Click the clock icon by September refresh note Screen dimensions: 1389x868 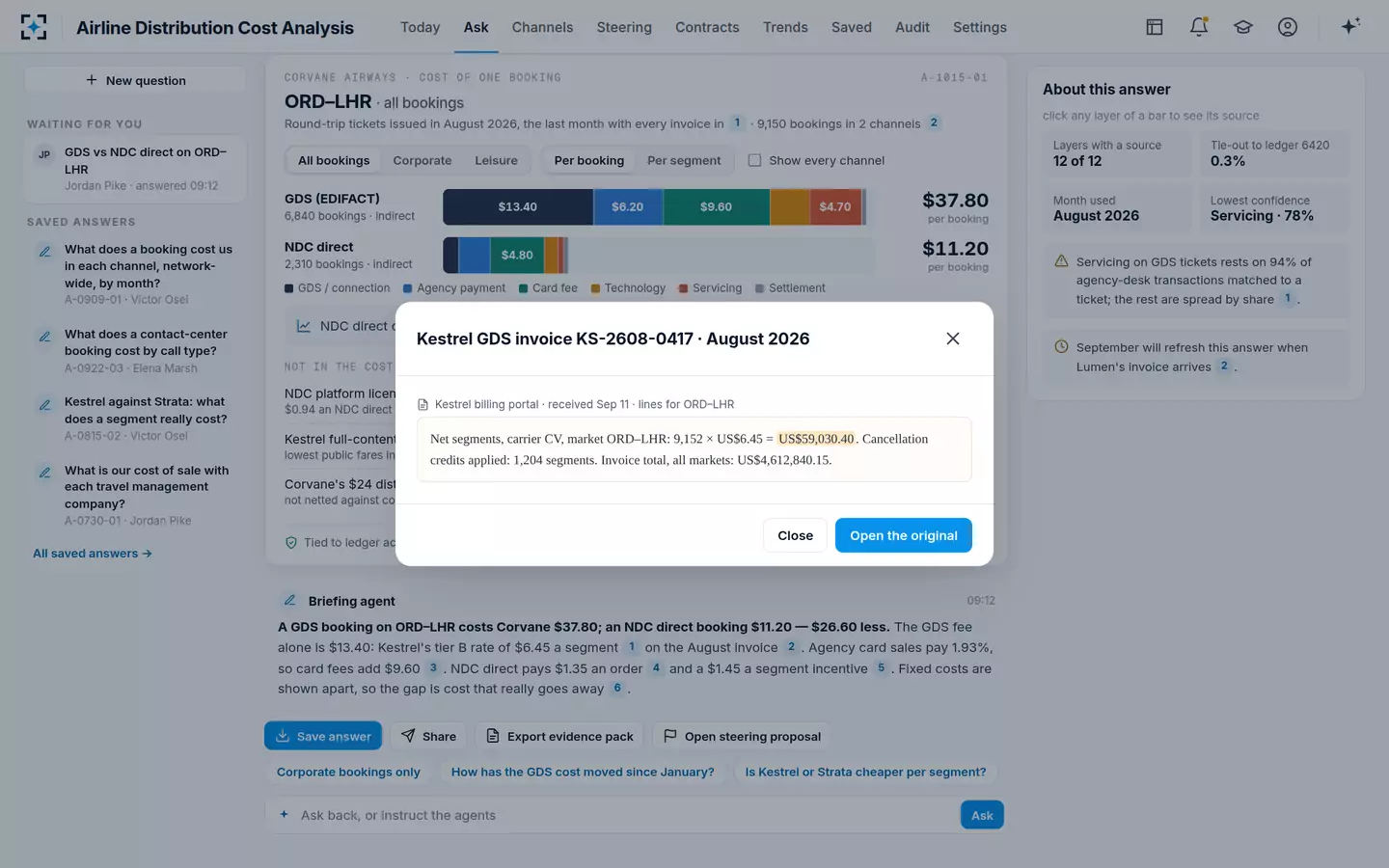click(x=1061, y=347)
